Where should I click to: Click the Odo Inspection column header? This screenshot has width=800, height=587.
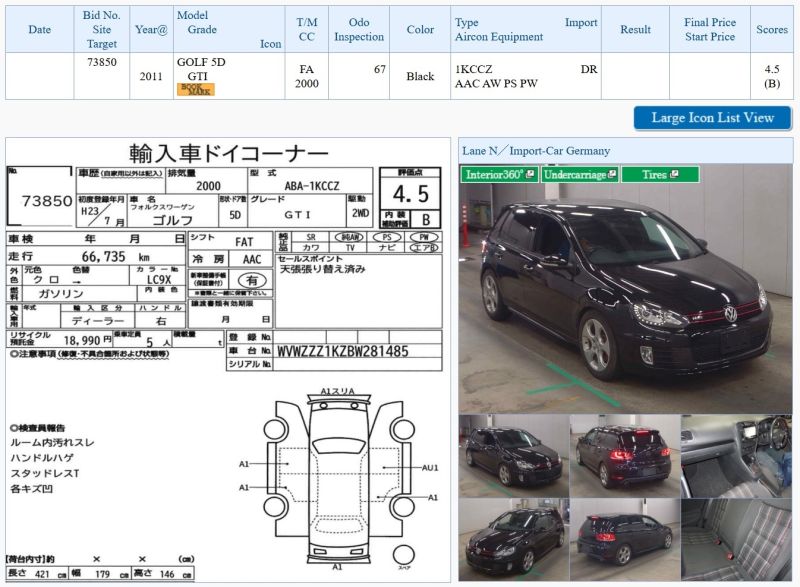click(359, 30)
